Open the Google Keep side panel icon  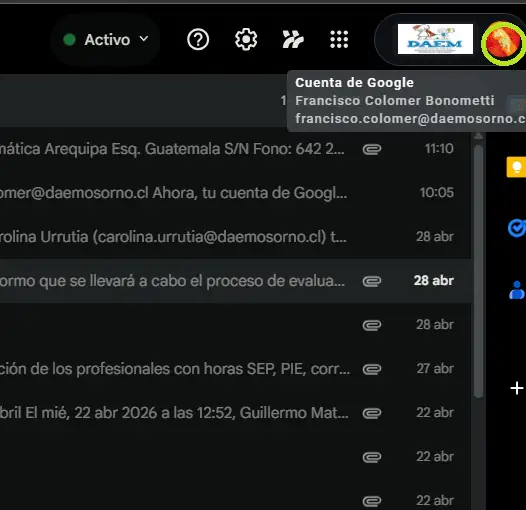tap(516, 167)
